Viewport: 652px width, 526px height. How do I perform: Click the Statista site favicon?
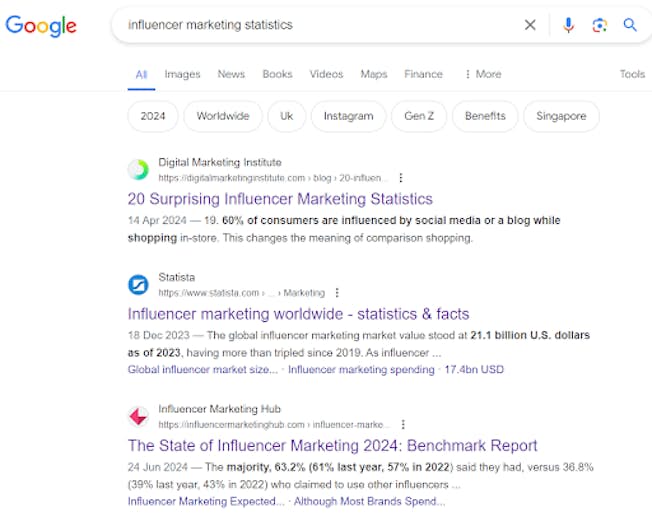tap(139, 285)
